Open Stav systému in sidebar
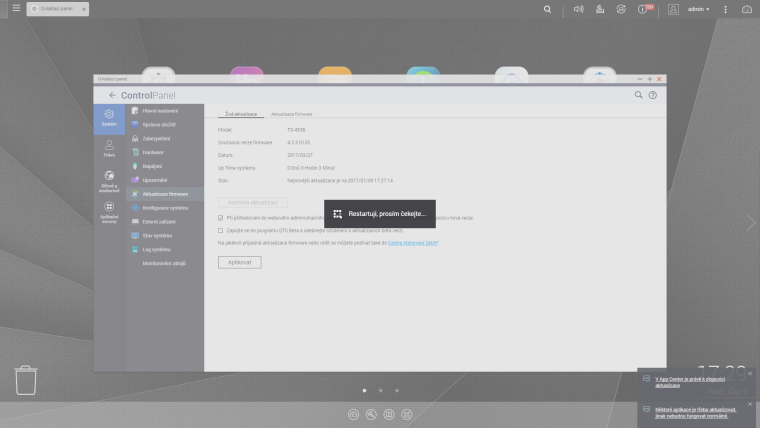760x428 pixels. (165, 236)
